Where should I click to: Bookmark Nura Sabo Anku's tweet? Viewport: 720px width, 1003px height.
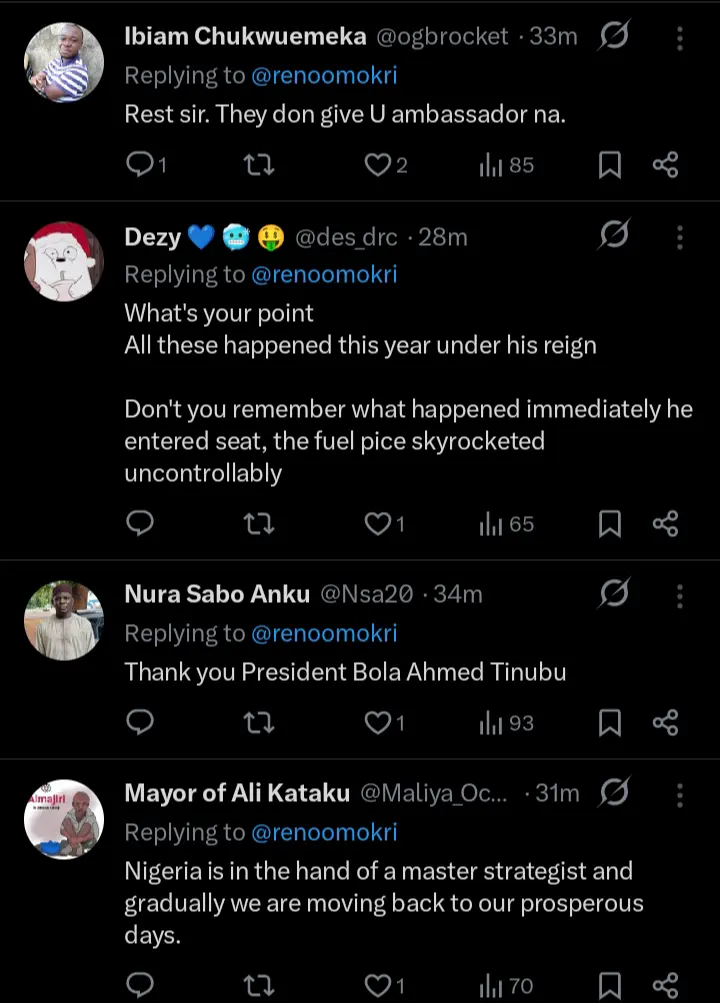tap(609, 722)
